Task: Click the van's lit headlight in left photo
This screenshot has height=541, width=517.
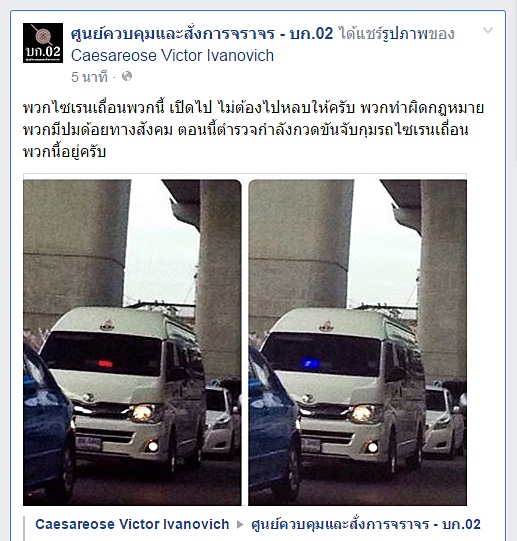Action: pos(143,413)
